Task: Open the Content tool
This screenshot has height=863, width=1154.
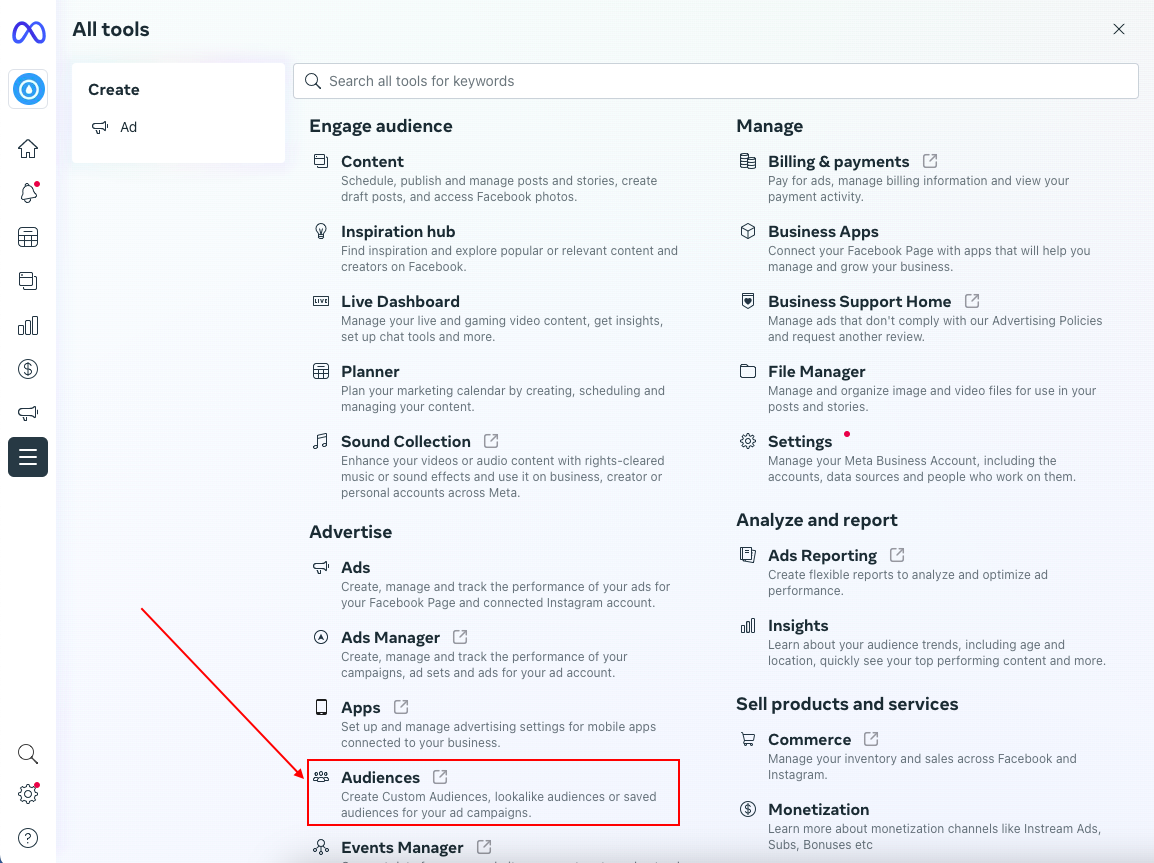Action: 372,162
